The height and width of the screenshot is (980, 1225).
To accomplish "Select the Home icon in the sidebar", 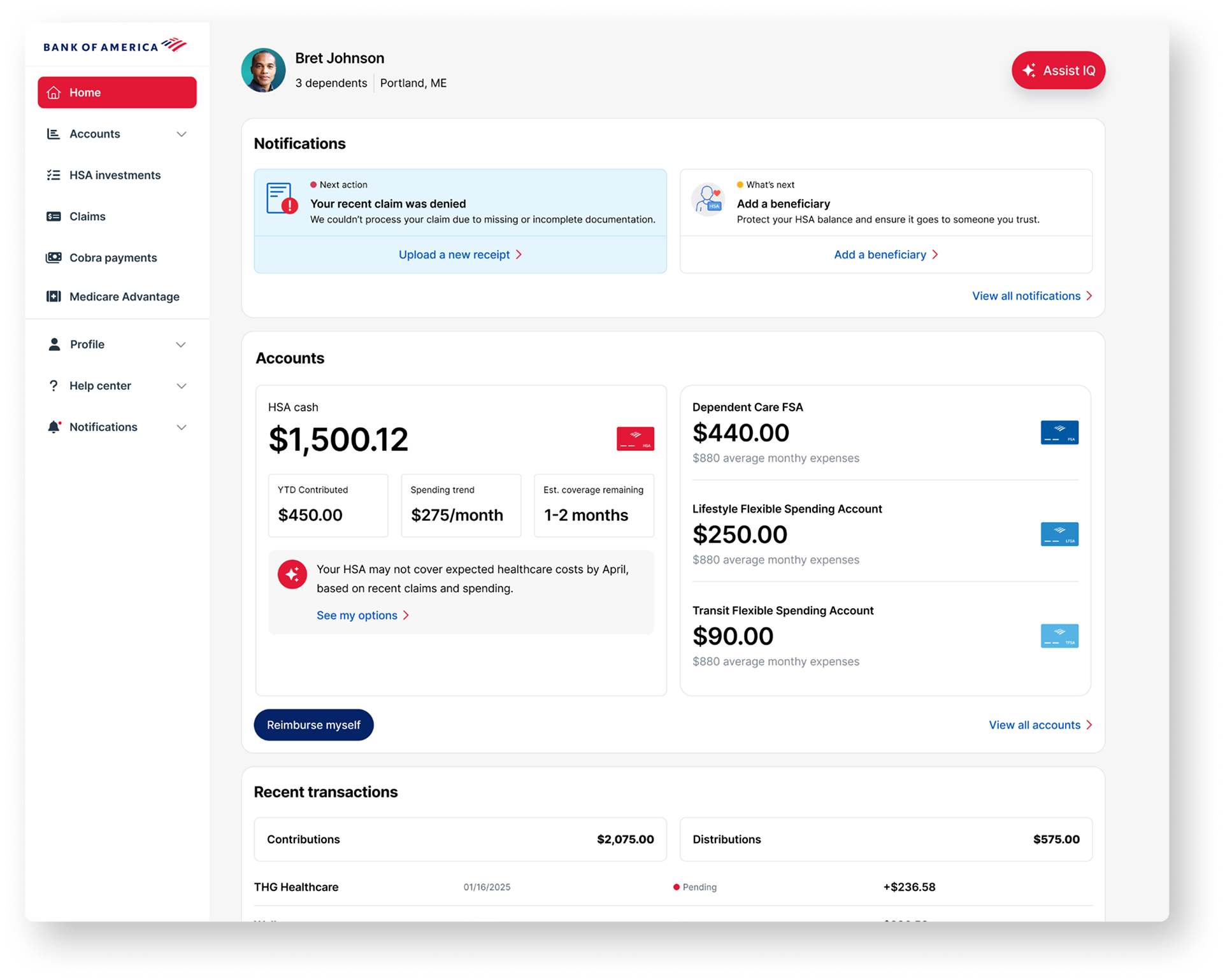I will pyautogui.click(x=54, y=92).
